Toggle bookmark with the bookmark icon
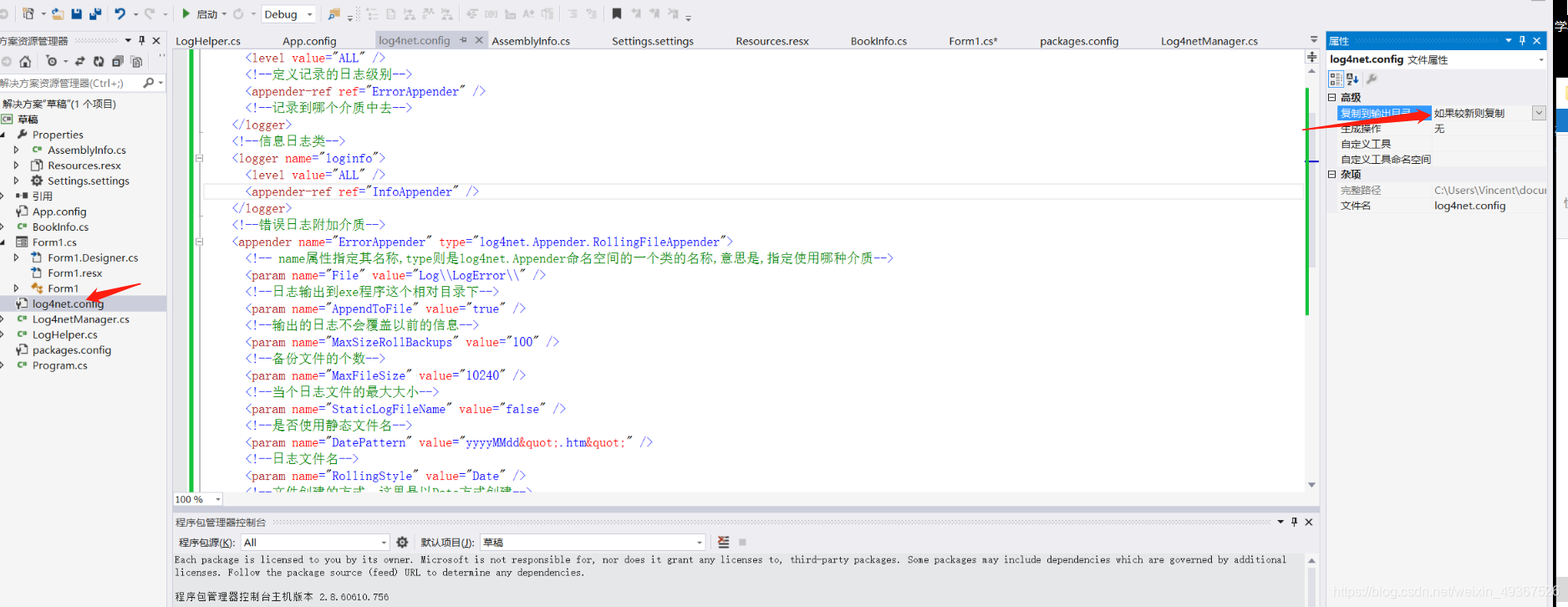 617,13
